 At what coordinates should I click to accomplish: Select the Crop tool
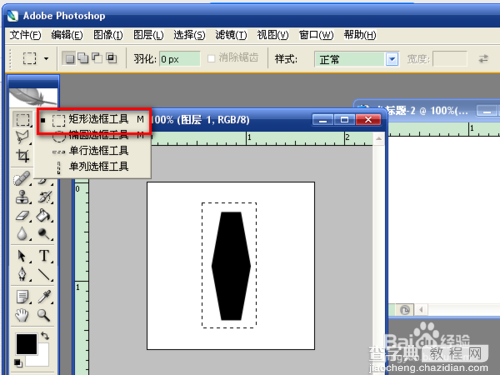[x=22, y=155]
